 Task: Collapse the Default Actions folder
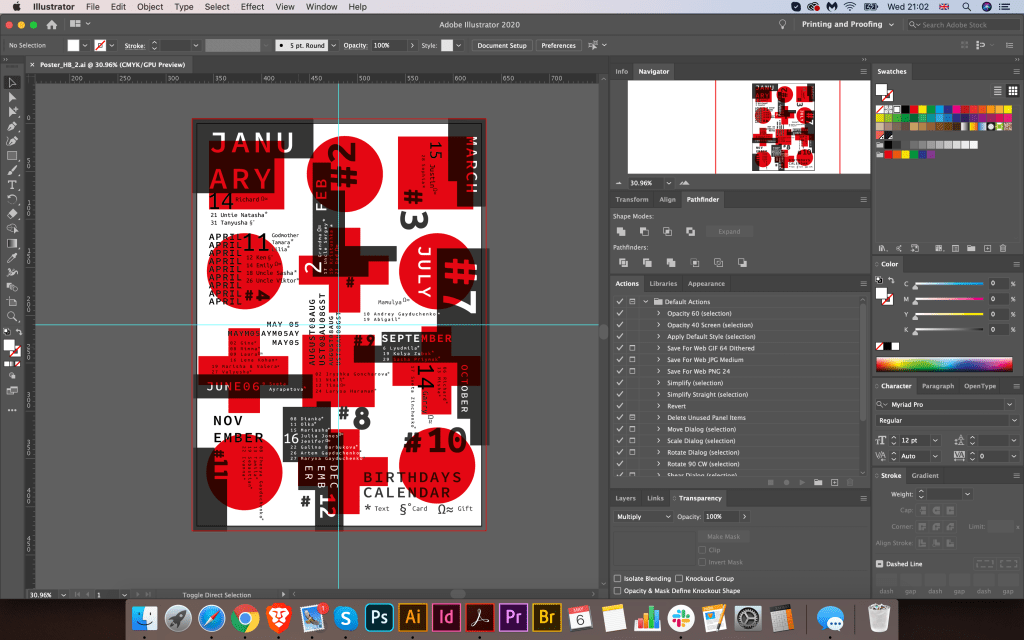point(646,301)
